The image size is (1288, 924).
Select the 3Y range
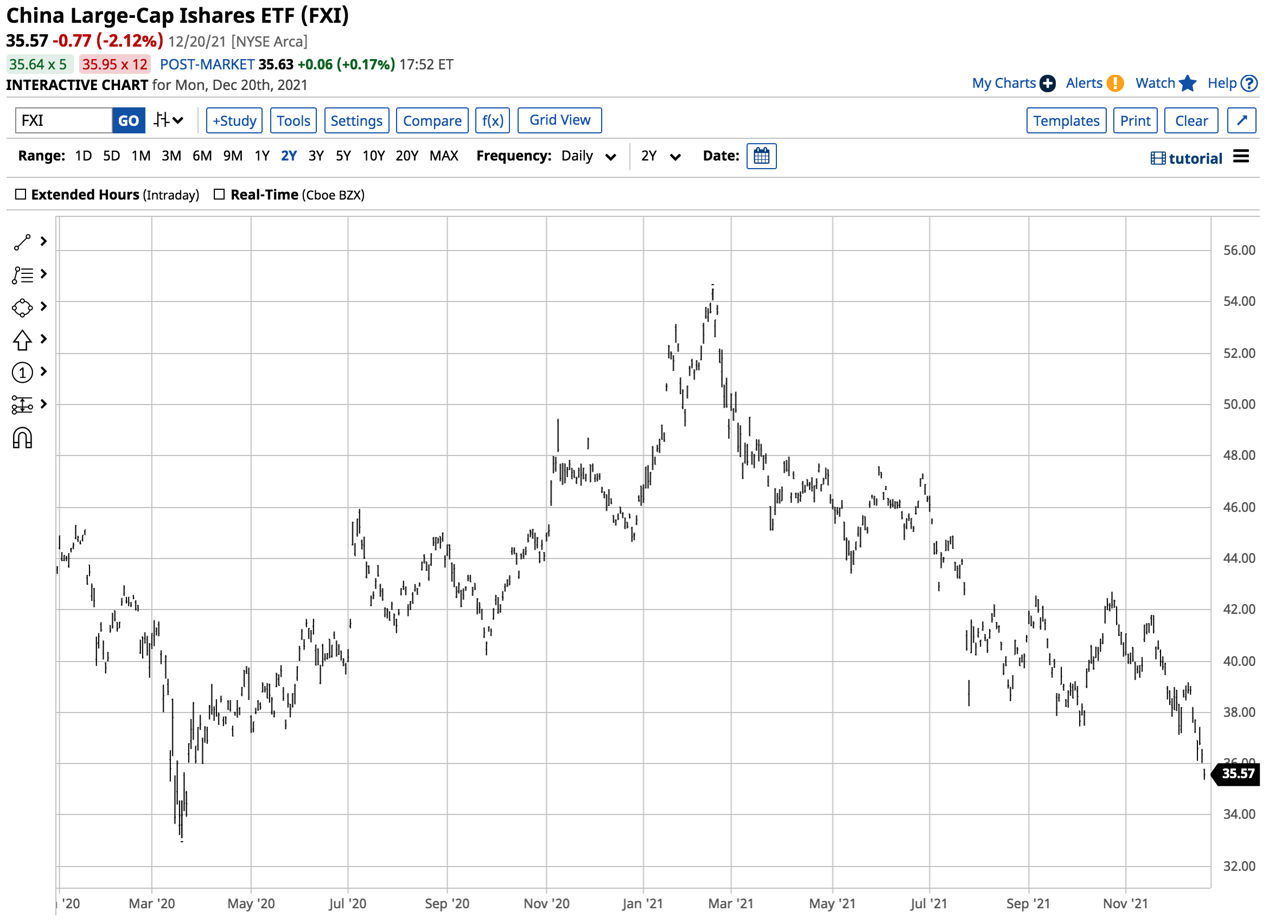316,156
